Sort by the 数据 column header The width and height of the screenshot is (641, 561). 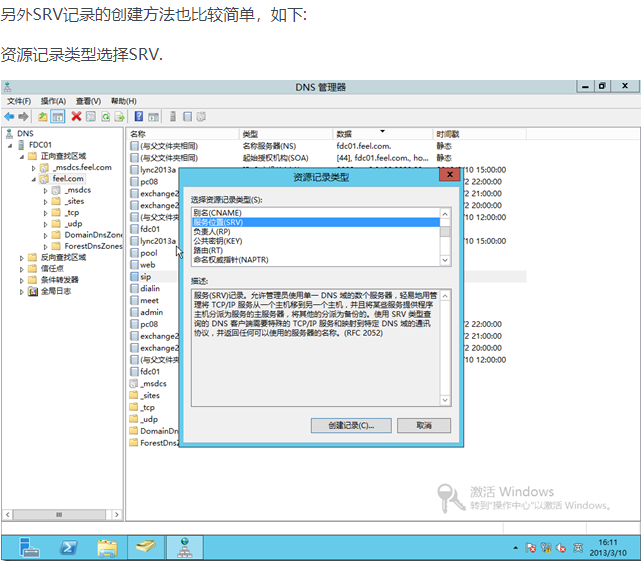[382, 134]
